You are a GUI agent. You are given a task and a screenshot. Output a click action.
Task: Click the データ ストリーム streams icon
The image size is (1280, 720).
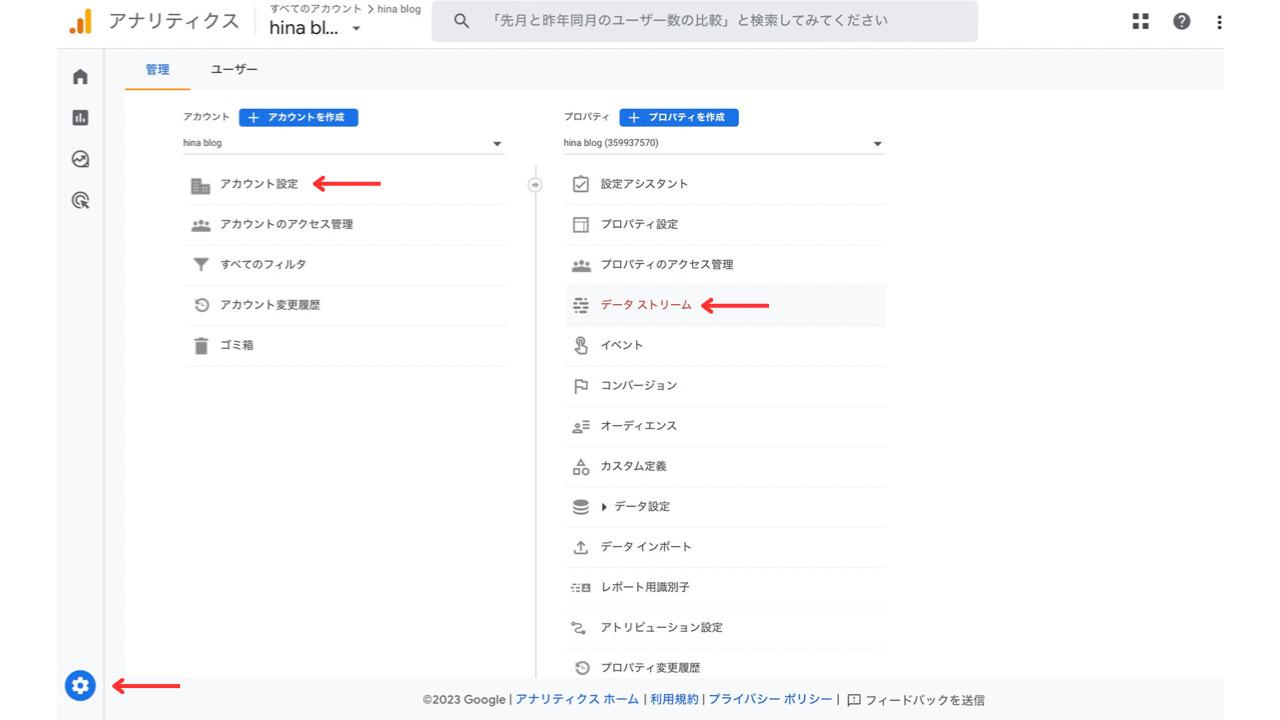581,306
